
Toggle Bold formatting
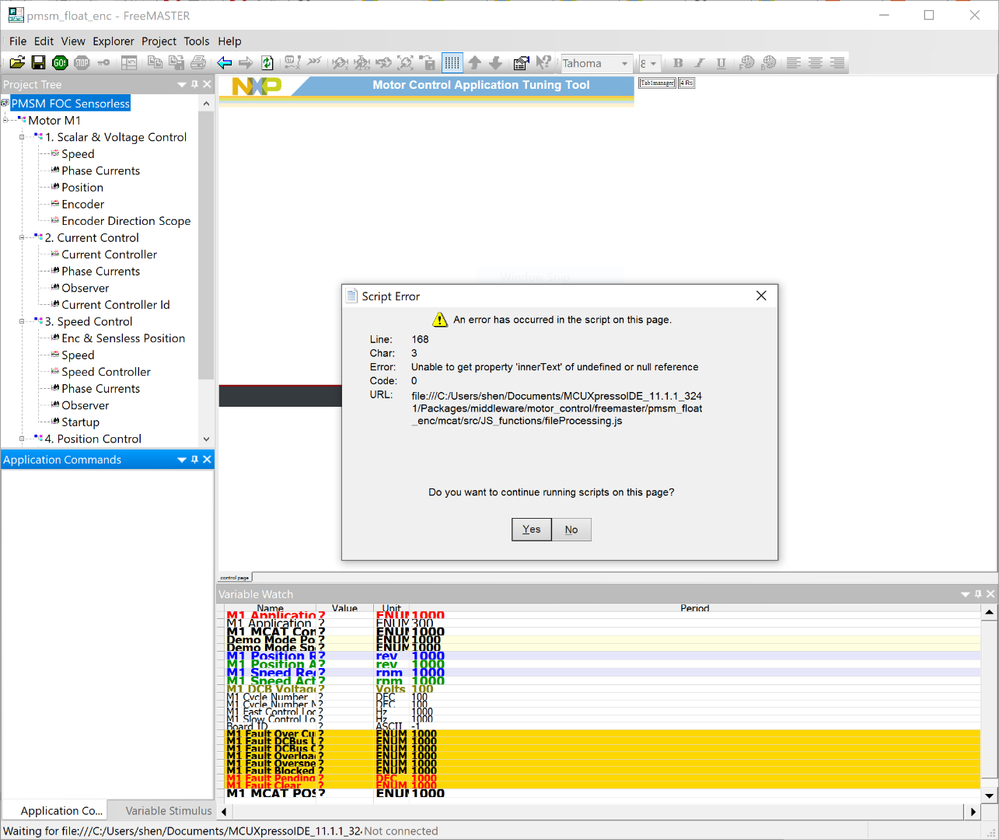678,62
